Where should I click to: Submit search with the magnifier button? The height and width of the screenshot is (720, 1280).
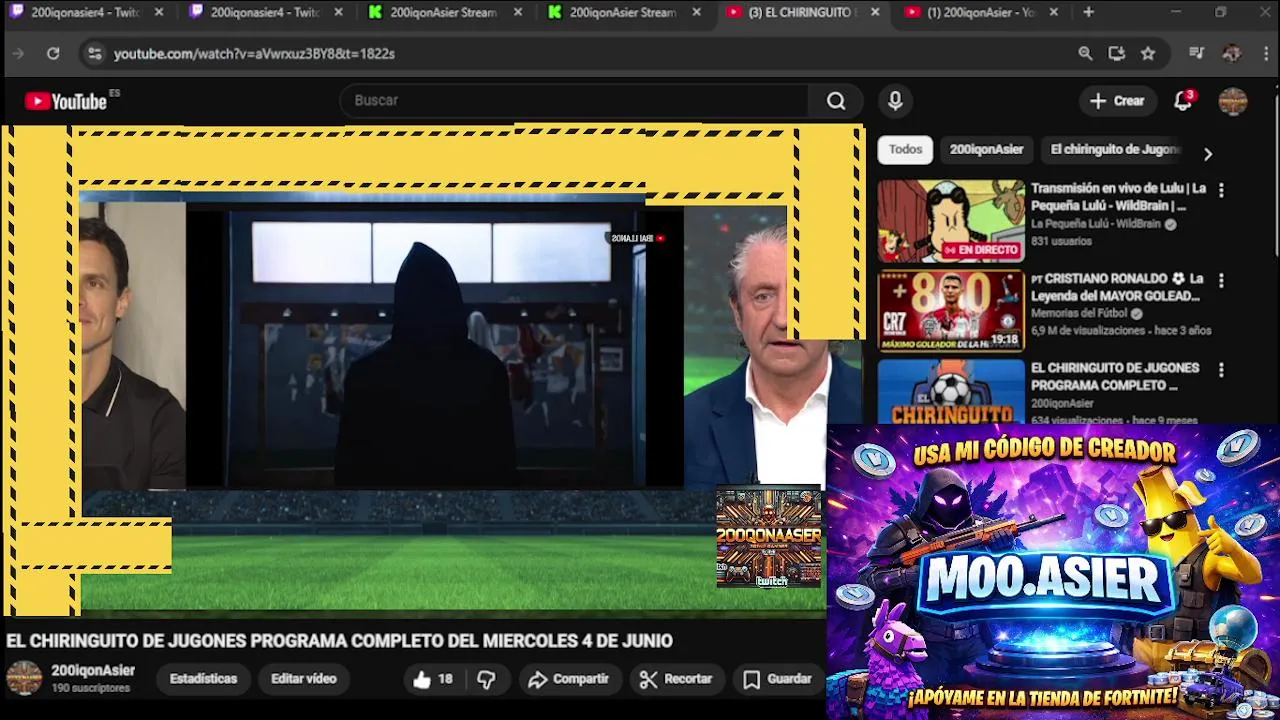[x=836, y=100]
